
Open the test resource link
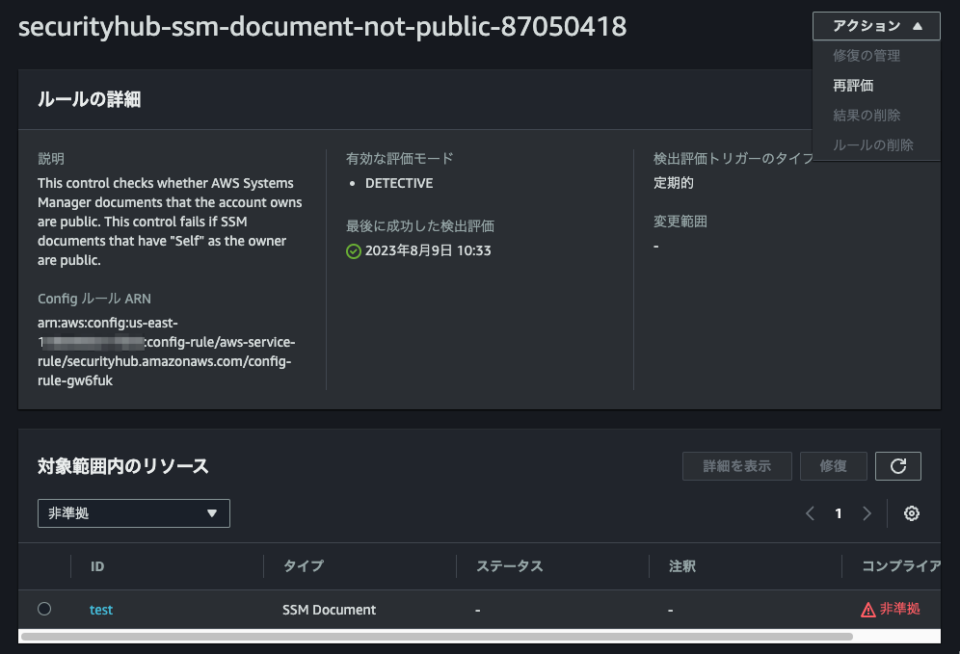[x=100, y=609]
